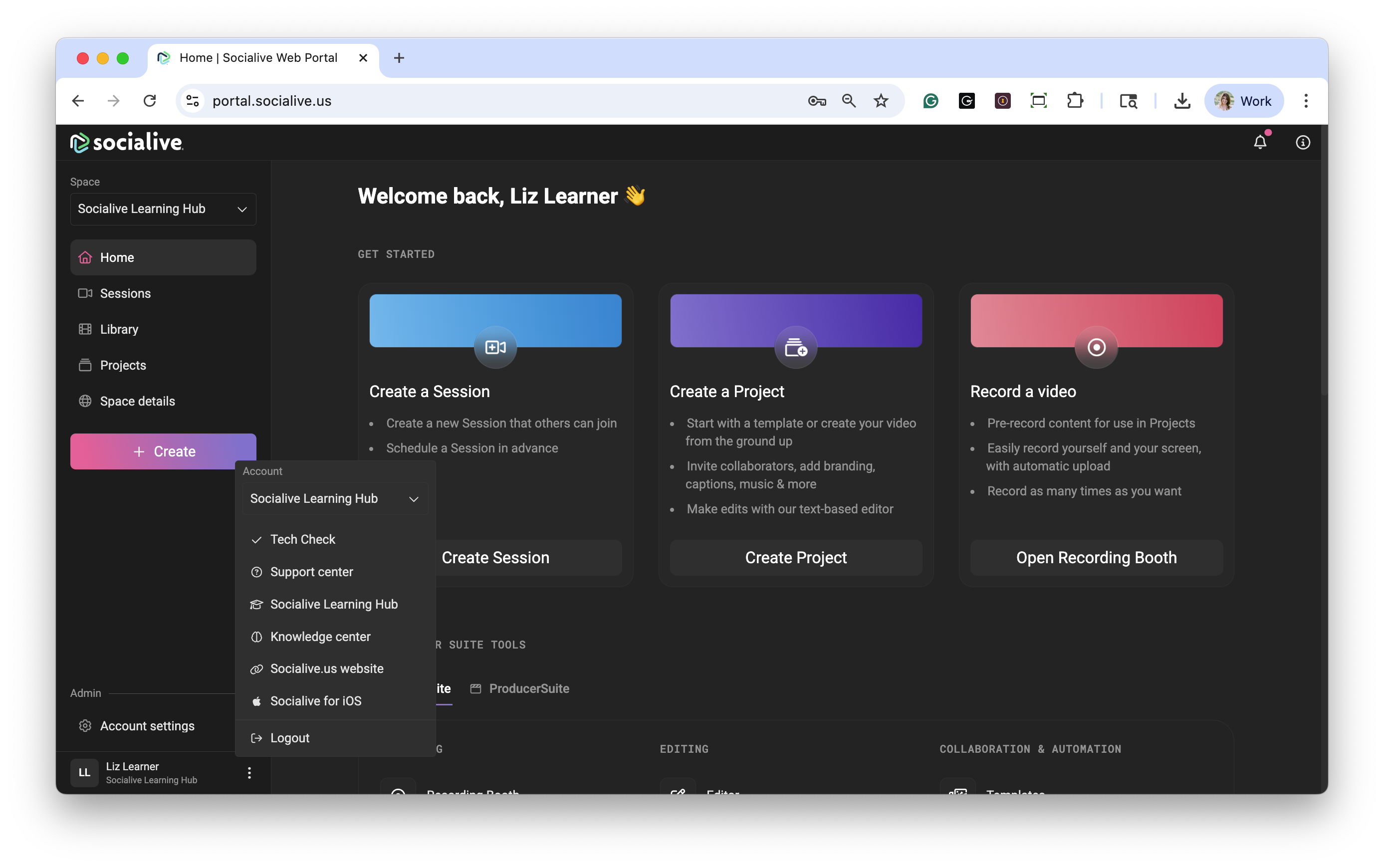
Task: Open the Chrome Work profile menu
Action: (x=1243, y=101)
